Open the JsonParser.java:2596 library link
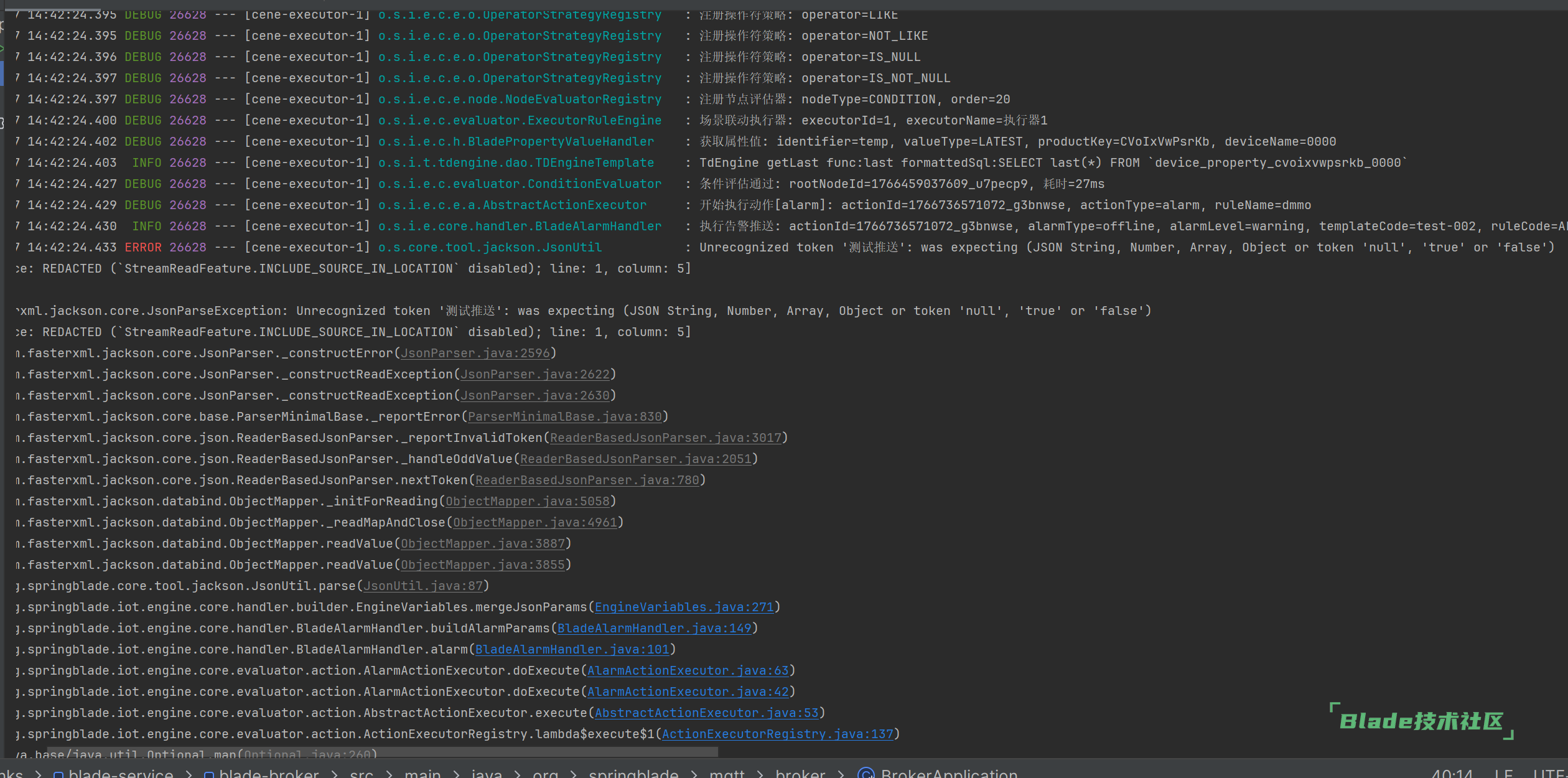The height and width of the screenshot is (778, 1568). 475,353
